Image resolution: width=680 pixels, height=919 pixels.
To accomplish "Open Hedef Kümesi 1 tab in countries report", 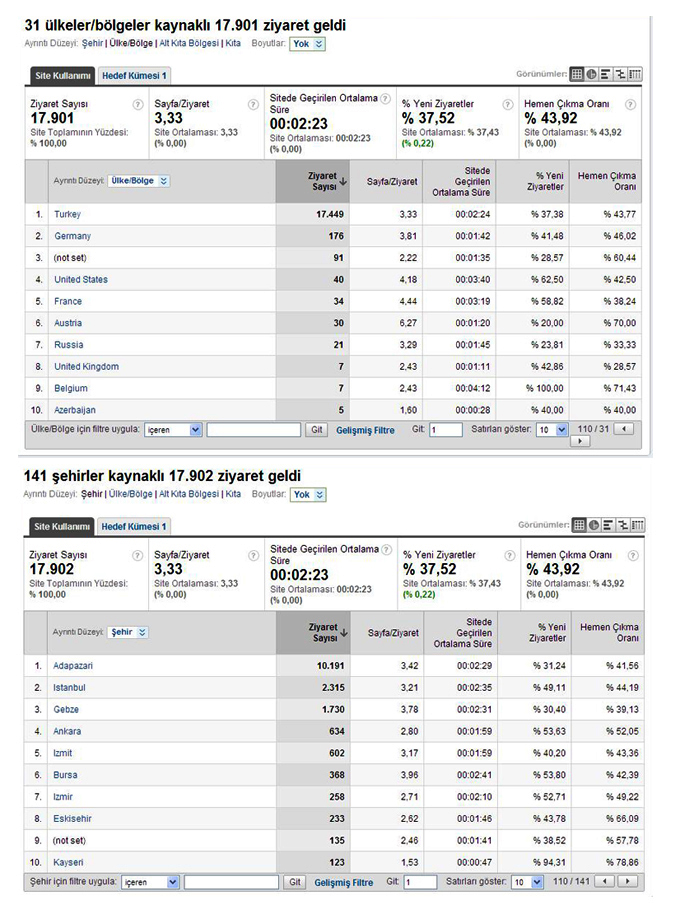I will tap(134, 76).
